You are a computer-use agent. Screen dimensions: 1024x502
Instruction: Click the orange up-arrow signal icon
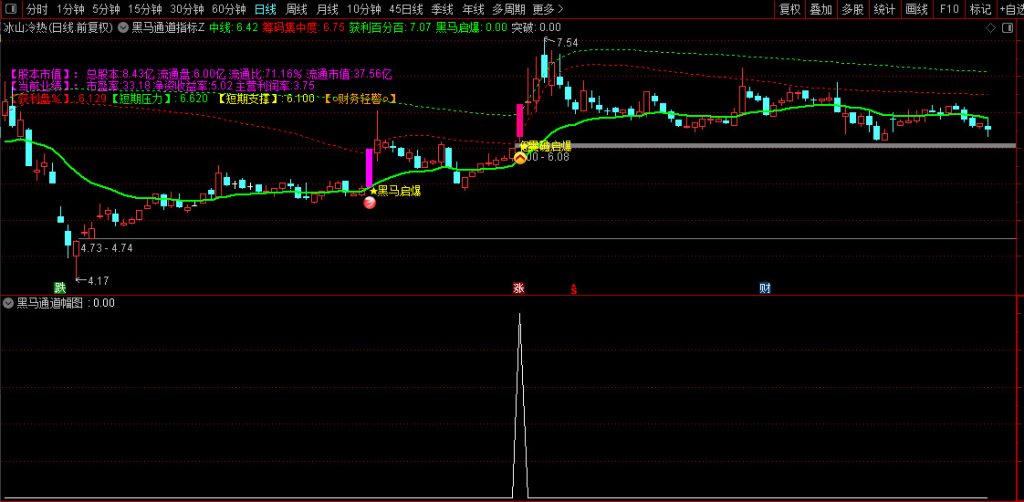point(520,157)
